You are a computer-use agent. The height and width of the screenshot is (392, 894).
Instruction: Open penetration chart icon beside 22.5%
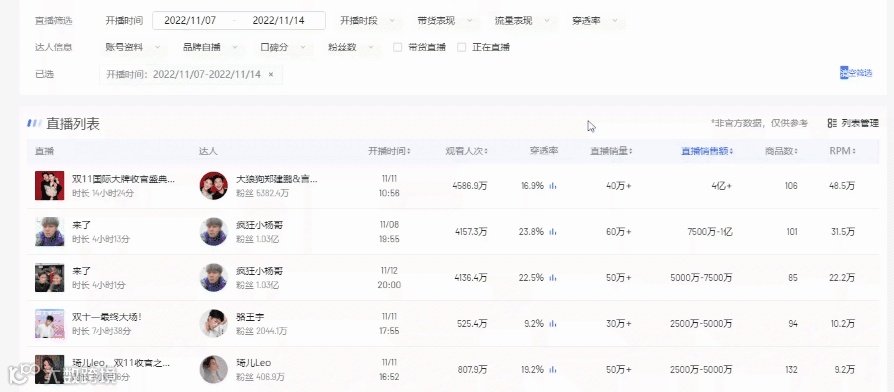552,278
